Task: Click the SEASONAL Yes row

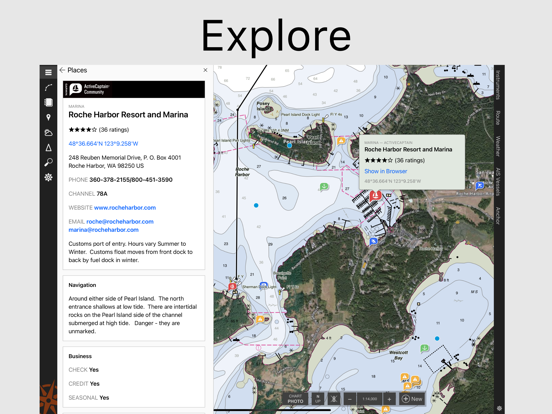Action: click(x=89, y=398)
